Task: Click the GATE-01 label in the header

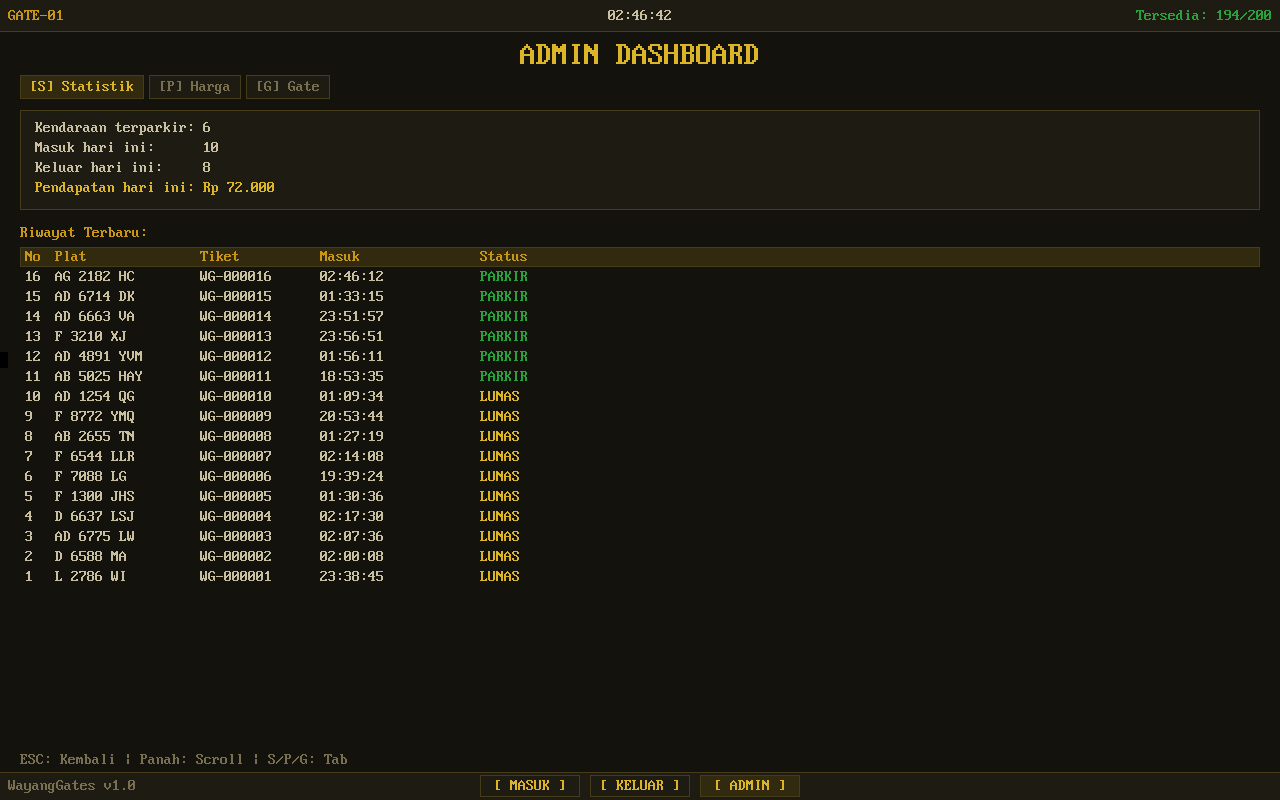Action: [35, 15]
